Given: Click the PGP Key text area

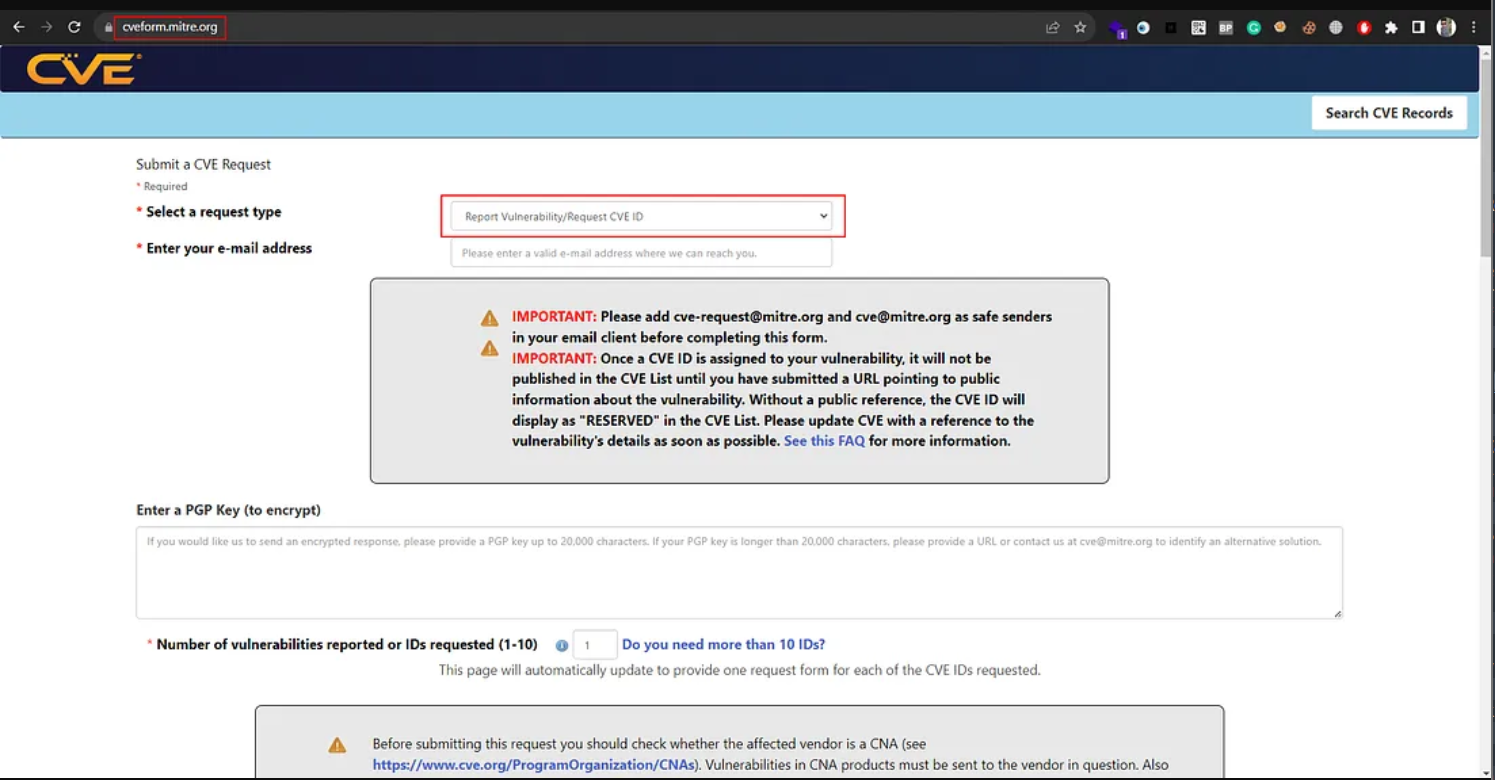Looking at the screenshot, I should [739, 573].
